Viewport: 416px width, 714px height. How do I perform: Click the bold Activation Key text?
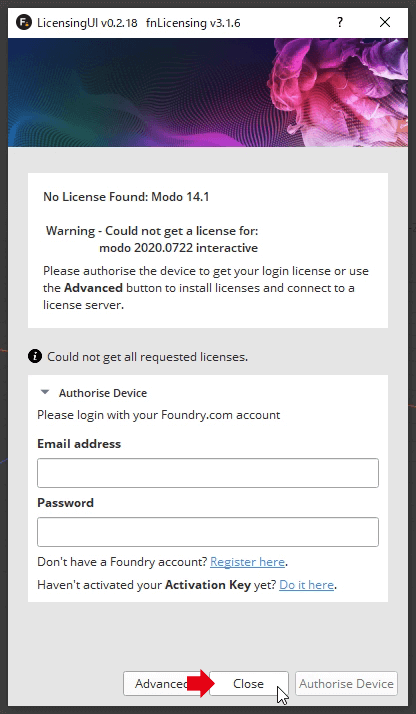(x=208, y=585)
